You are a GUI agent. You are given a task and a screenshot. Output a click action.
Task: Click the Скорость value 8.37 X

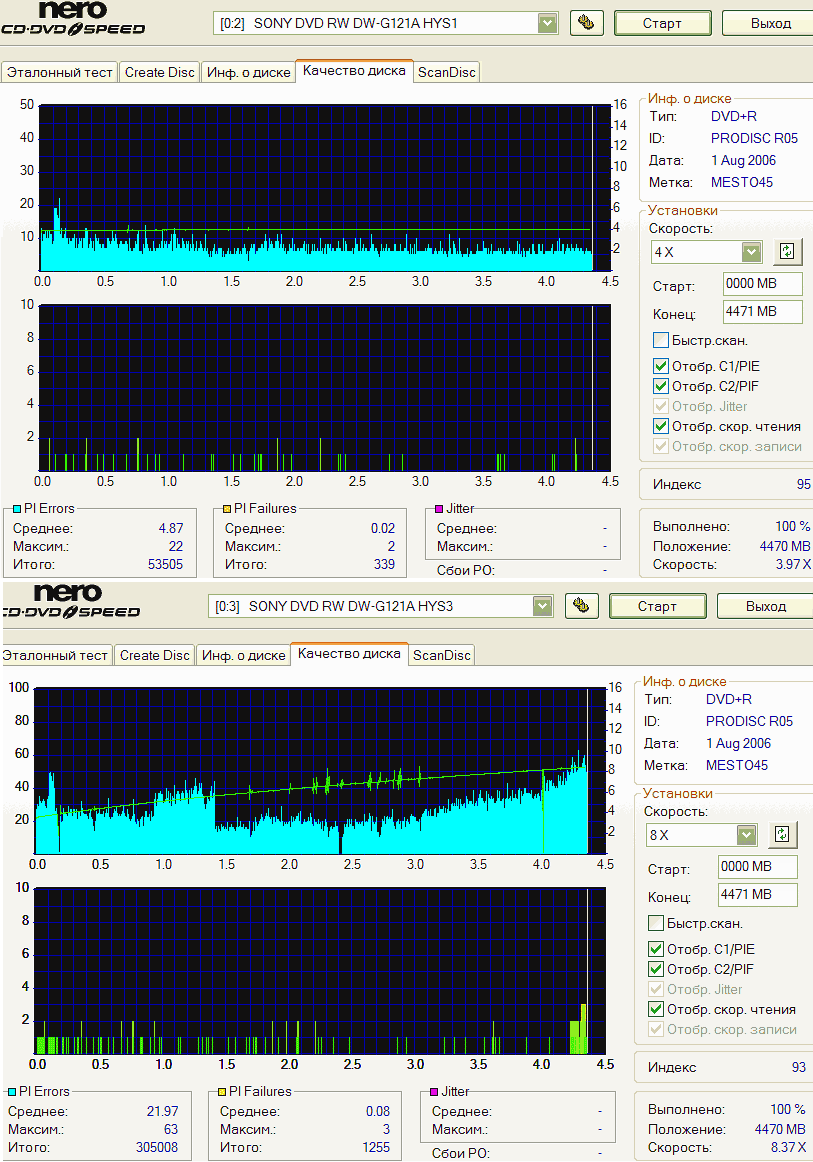788,1147
